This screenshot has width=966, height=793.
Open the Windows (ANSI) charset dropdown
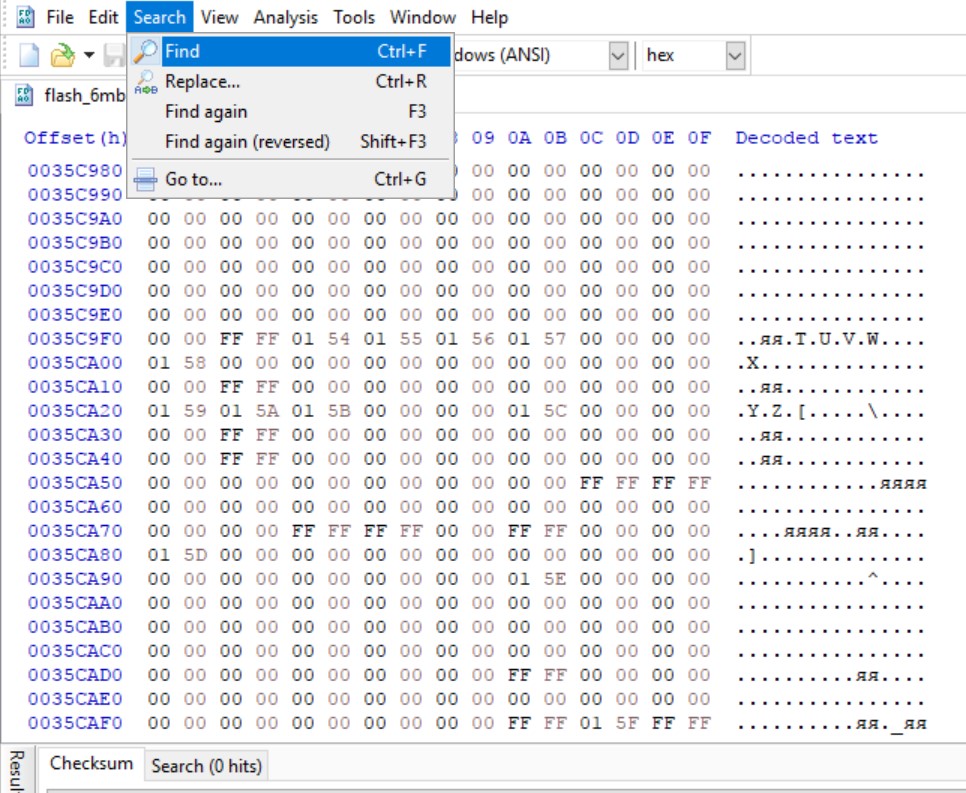click(618, 56)
